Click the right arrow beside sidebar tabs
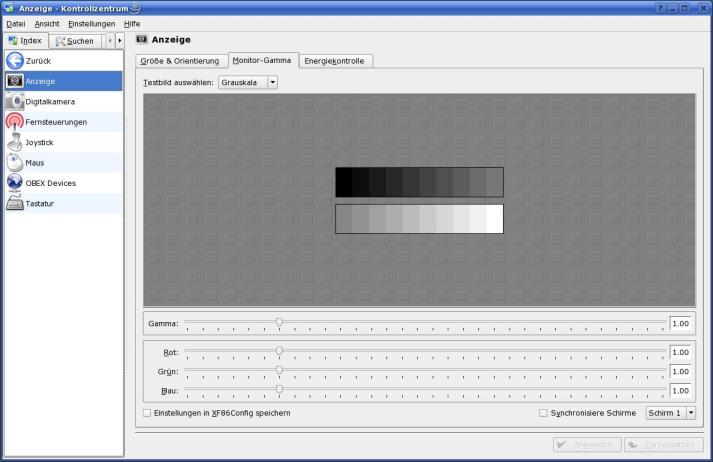713x462 pixels. 120,41
